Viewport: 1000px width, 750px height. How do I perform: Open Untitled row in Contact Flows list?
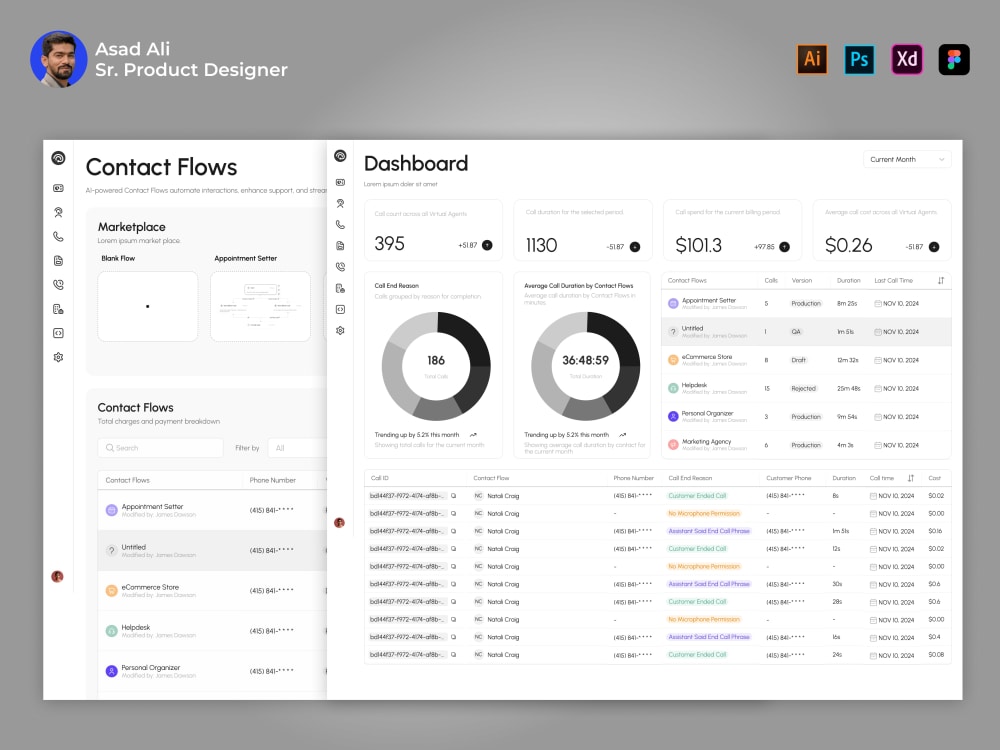pos(212,550)
